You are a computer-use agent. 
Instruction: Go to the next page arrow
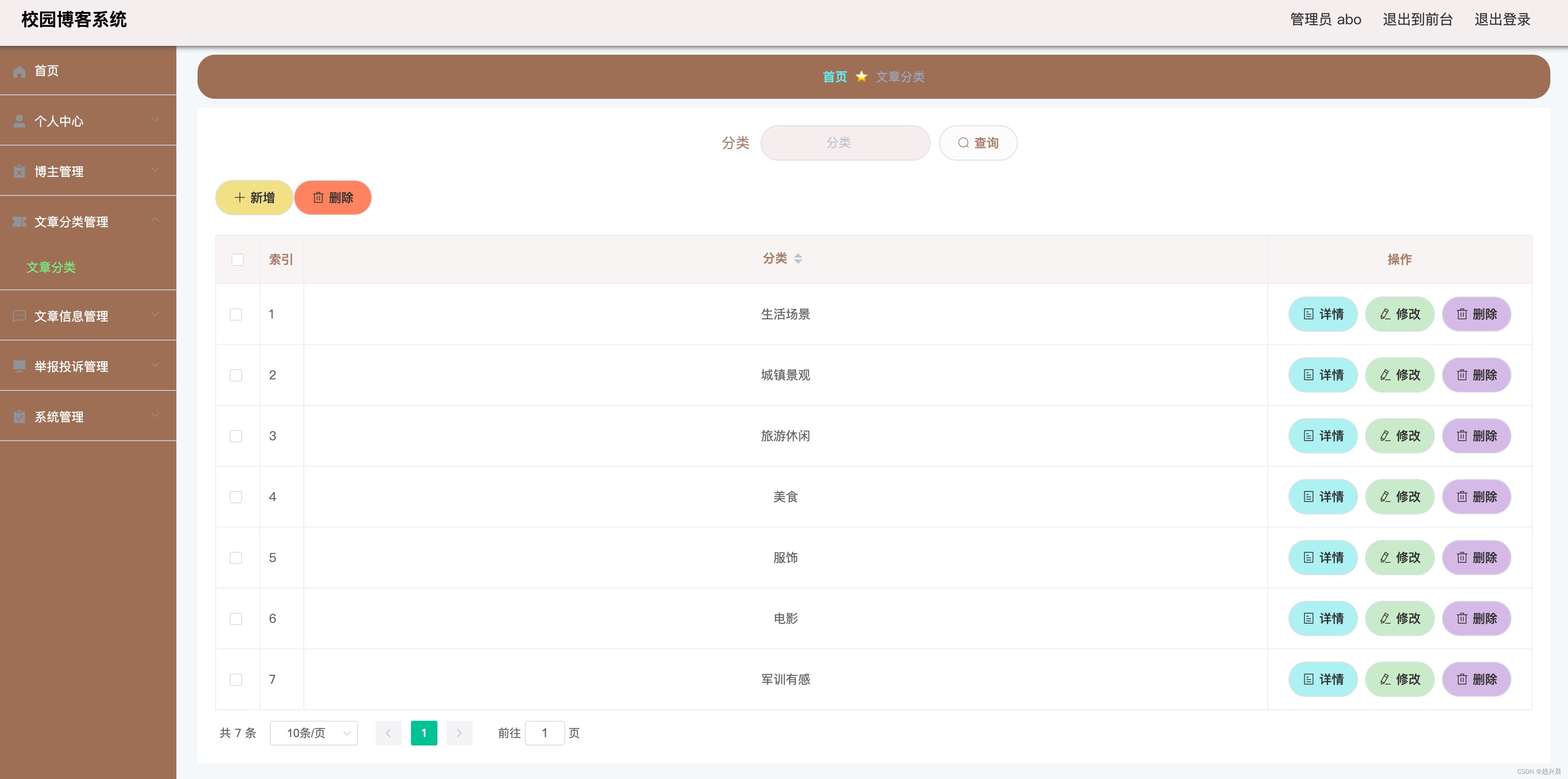click(459, 733)
